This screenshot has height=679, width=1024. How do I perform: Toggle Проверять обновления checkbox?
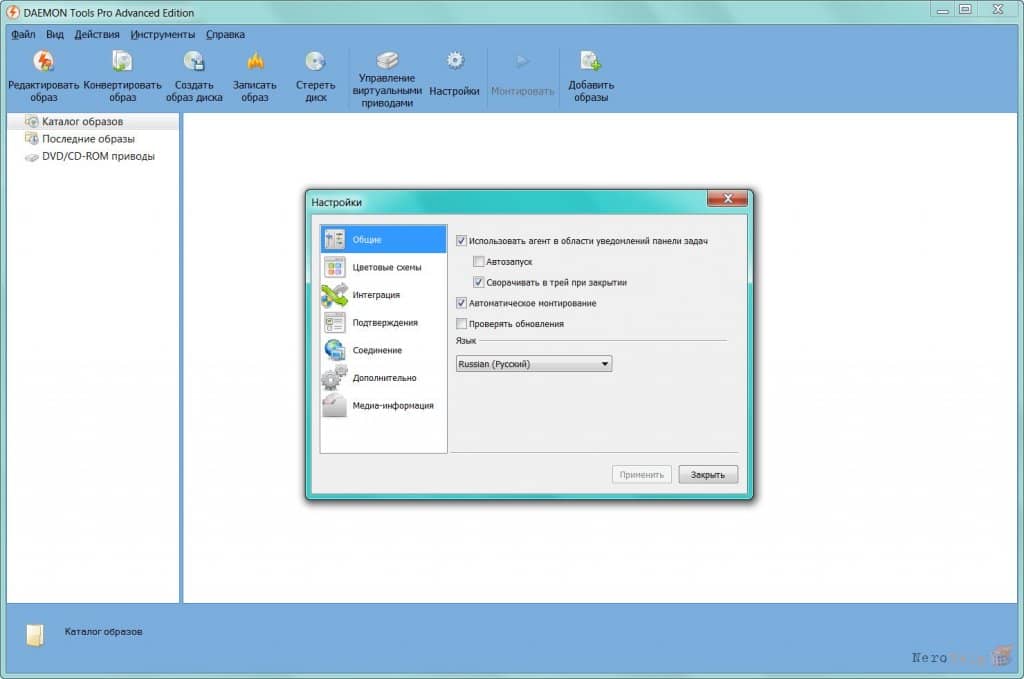(x=461, y=324)
